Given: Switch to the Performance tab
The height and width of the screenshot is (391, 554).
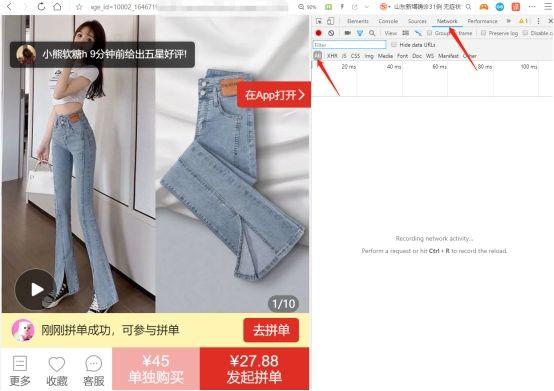Looking at the screenshot, I should (x=482, y=21).
